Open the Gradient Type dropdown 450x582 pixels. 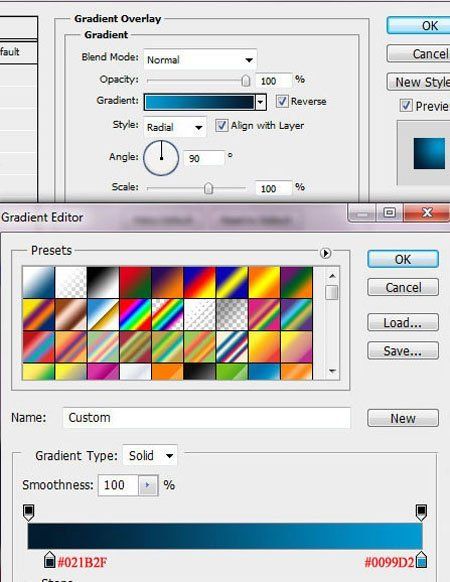(x=150, y=455)
